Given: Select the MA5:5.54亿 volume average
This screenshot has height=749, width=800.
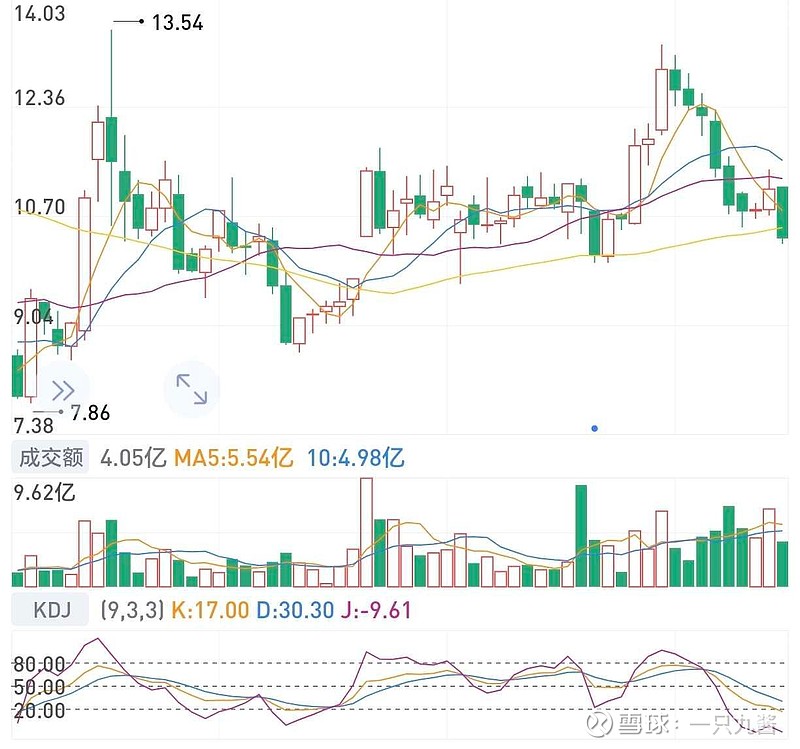Looking at the screenshot, I should click(x=234, y=458).
